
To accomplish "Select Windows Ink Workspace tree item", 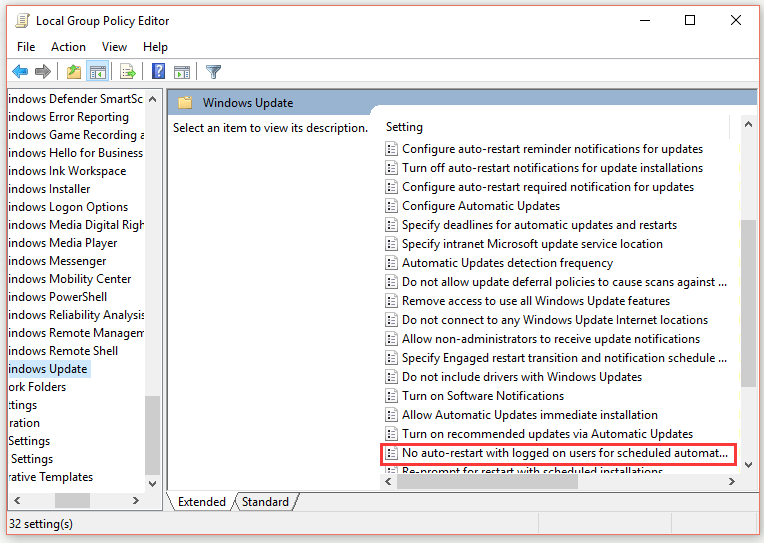I will 67,171.
